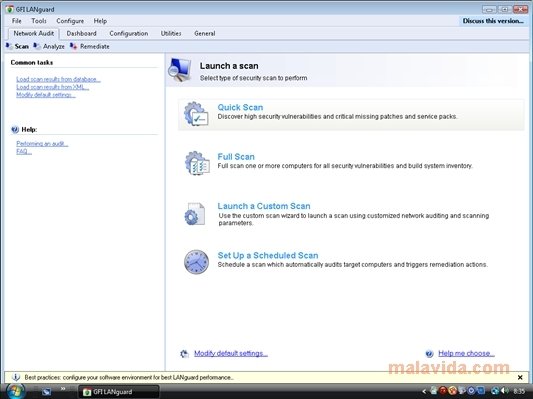Open the File menu

pyautogui.click(x=17, y=21)
